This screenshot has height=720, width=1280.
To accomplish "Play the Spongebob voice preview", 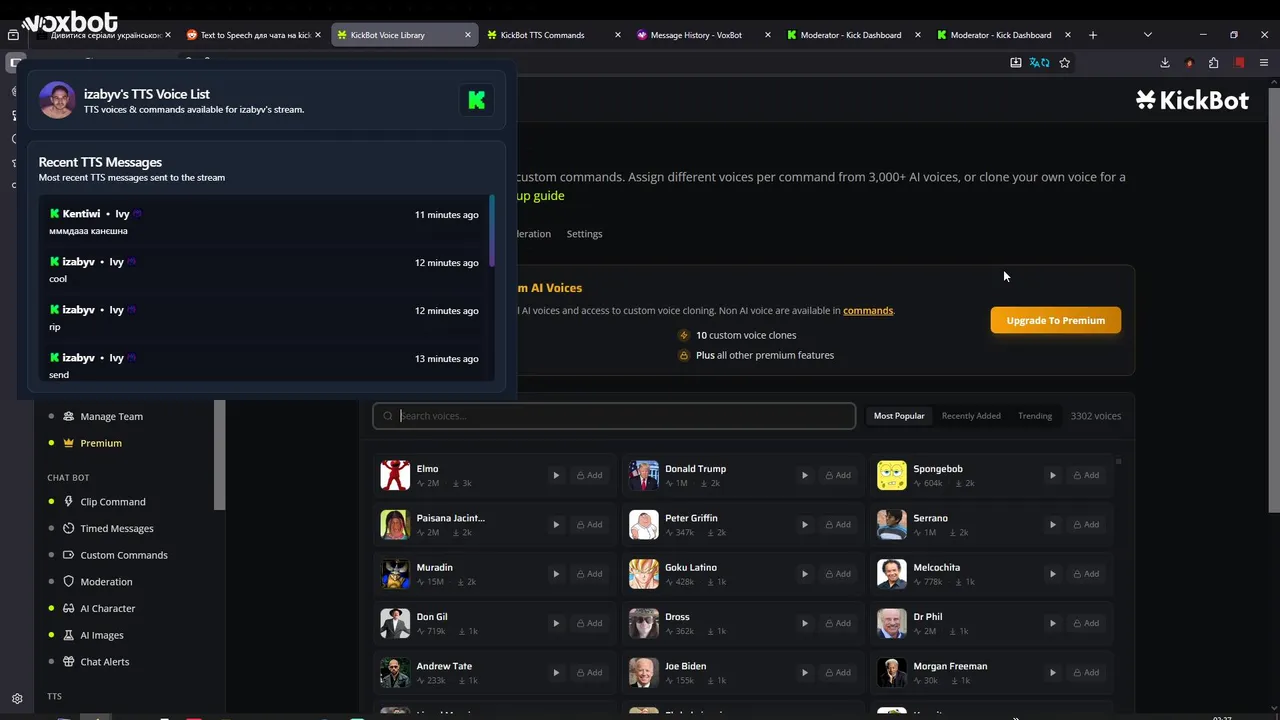I will 1052,475.
